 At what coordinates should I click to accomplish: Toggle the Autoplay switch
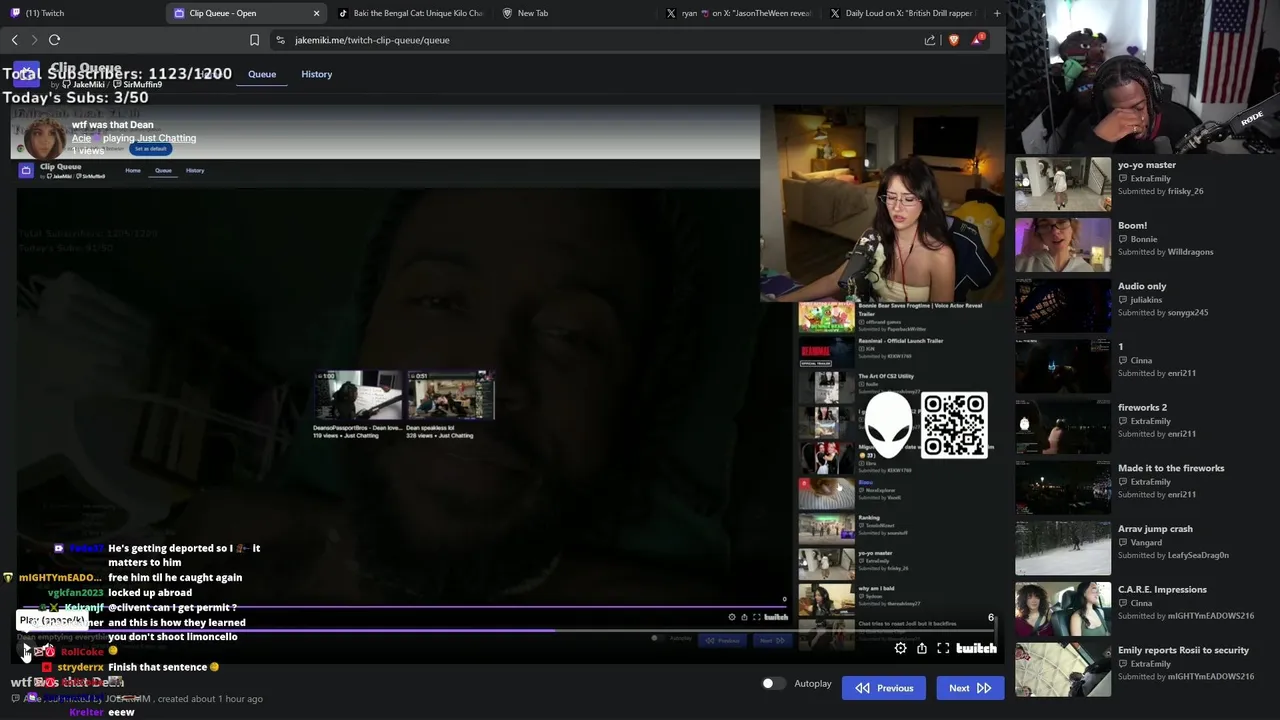(x=773, y=684)
